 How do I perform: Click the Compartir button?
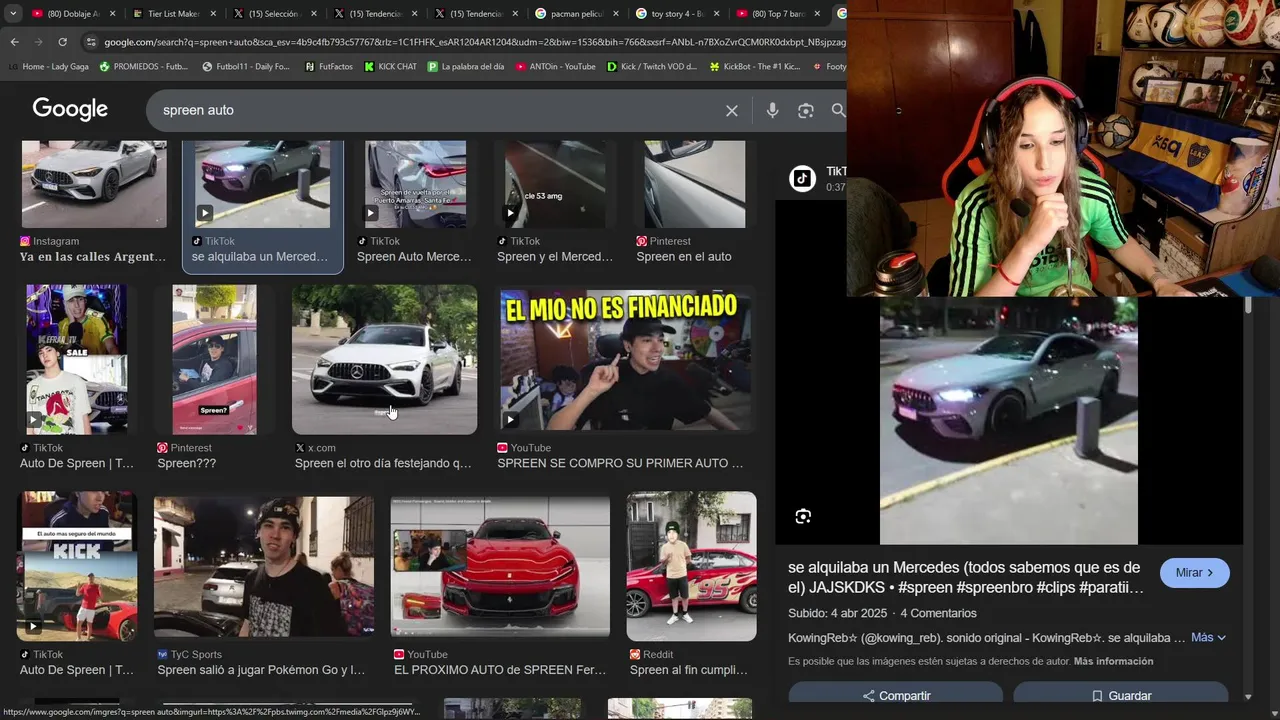pyautogui.click(x=895, y=695)
